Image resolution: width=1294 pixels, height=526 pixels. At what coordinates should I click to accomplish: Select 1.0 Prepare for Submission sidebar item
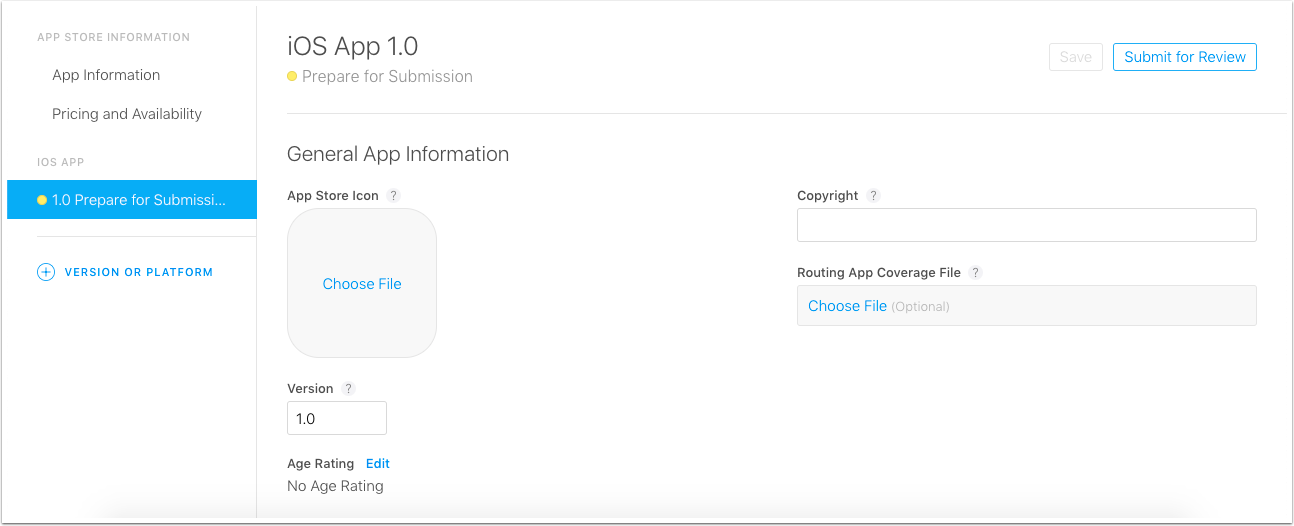click(132, 200)
